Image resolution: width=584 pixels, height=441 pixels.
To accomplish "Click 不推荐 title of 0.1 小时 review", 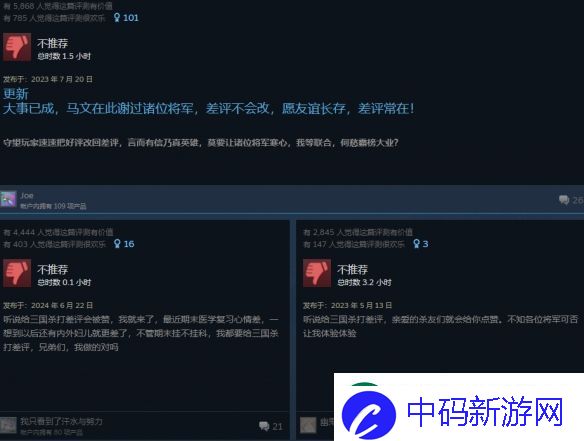I will (x=53, y=269).
